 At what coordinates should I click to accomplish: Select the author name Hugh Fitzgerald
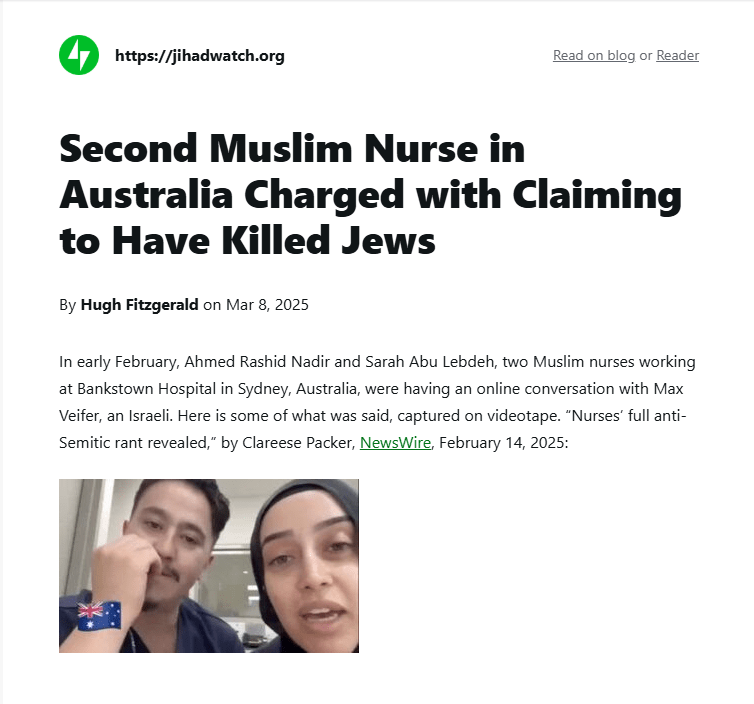point(139,305)
